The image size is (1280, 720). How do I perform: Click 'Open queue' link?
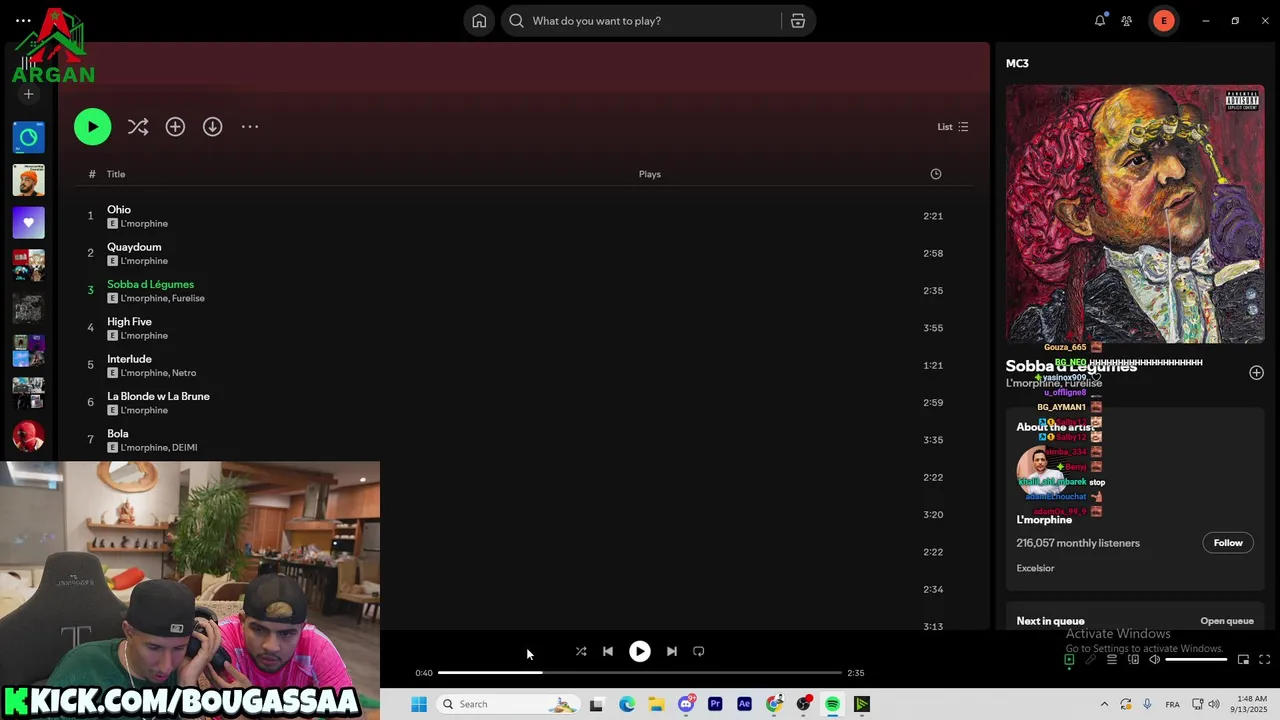pyautogui.click(x=1227, y=621)
